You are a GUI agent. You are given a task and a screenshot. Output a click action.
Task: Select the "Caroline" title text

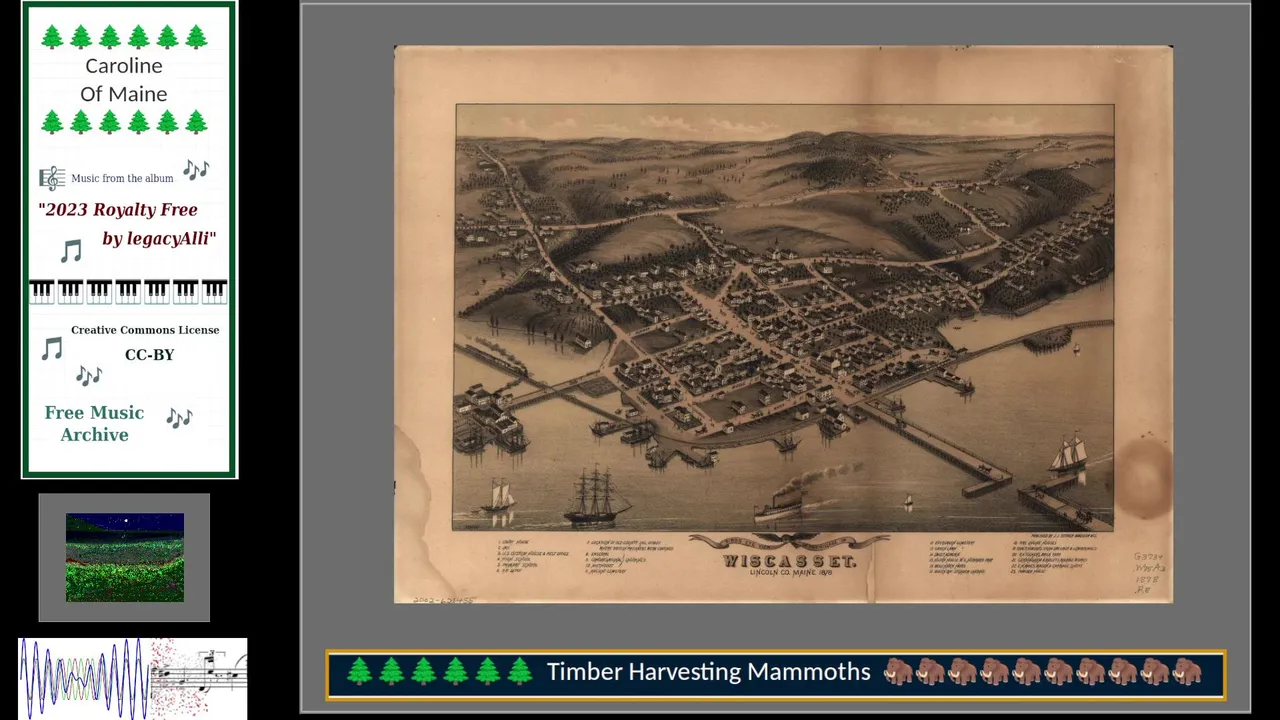[124, 66]
